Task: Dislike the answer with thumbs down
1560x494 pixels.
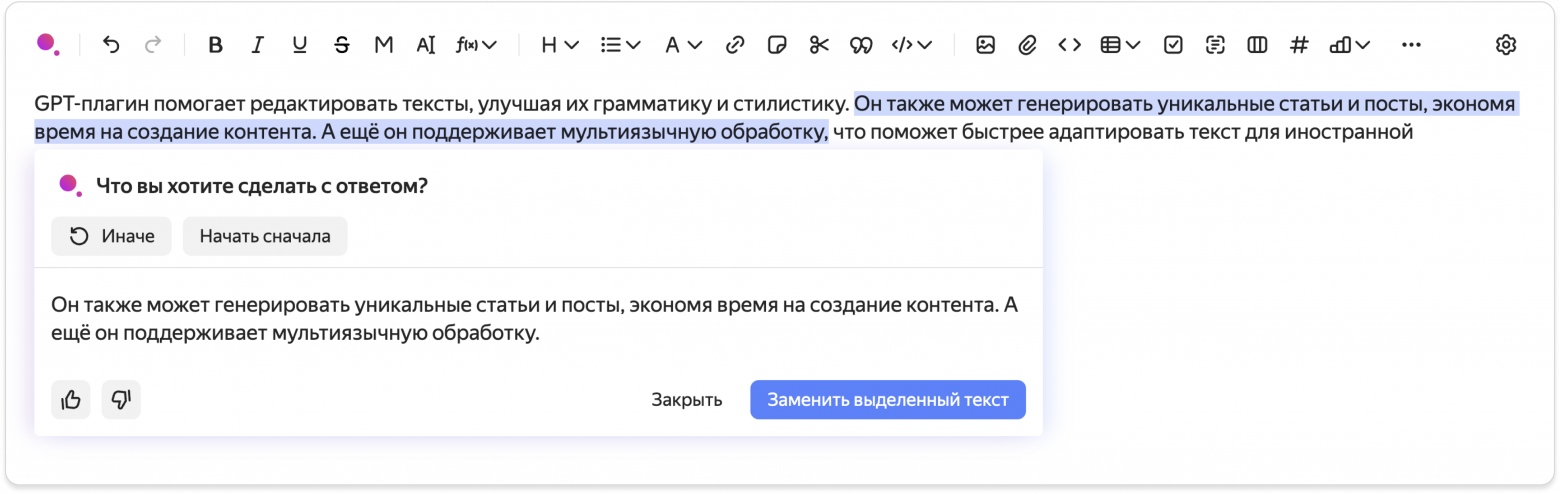Action: [122, 399]
